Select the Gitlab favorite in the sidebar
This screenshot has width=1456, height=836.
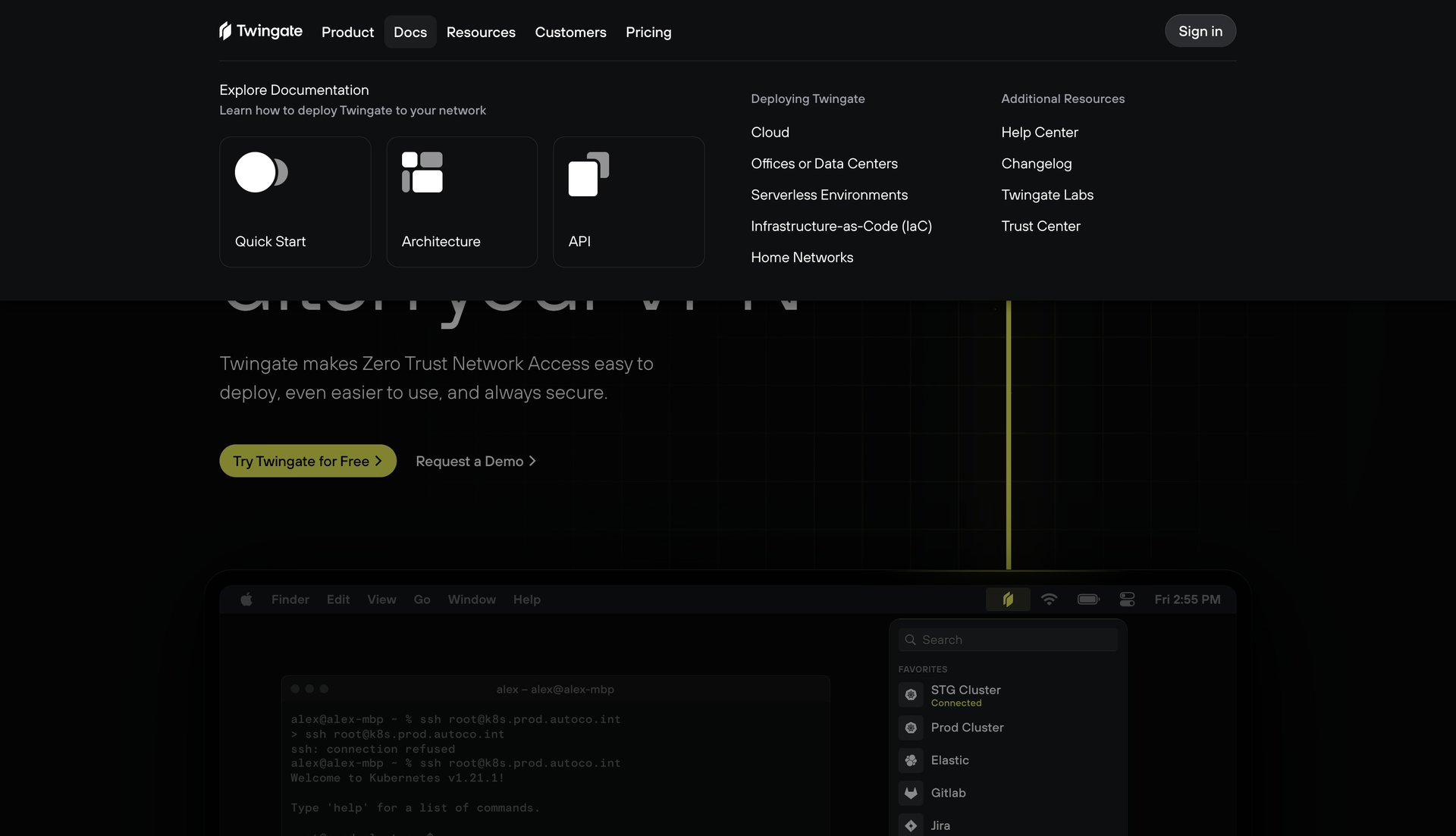(x=949, y=793)
